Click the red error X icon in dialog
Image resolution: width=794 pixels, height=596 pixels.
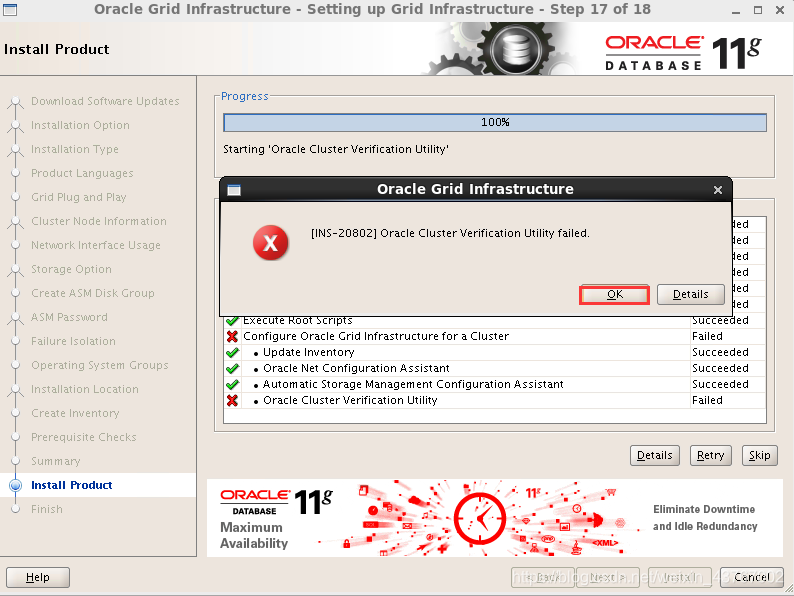click(271, 243)
